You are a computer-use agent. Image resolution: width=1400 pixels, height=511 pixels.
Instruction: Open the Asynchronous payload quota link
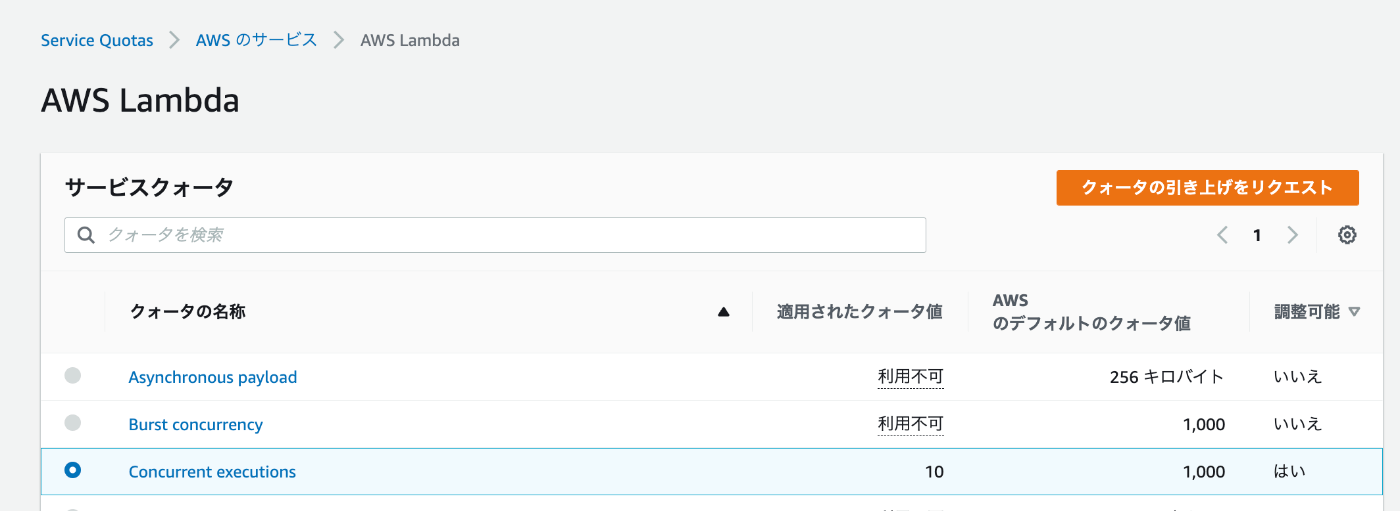point(213,377)
